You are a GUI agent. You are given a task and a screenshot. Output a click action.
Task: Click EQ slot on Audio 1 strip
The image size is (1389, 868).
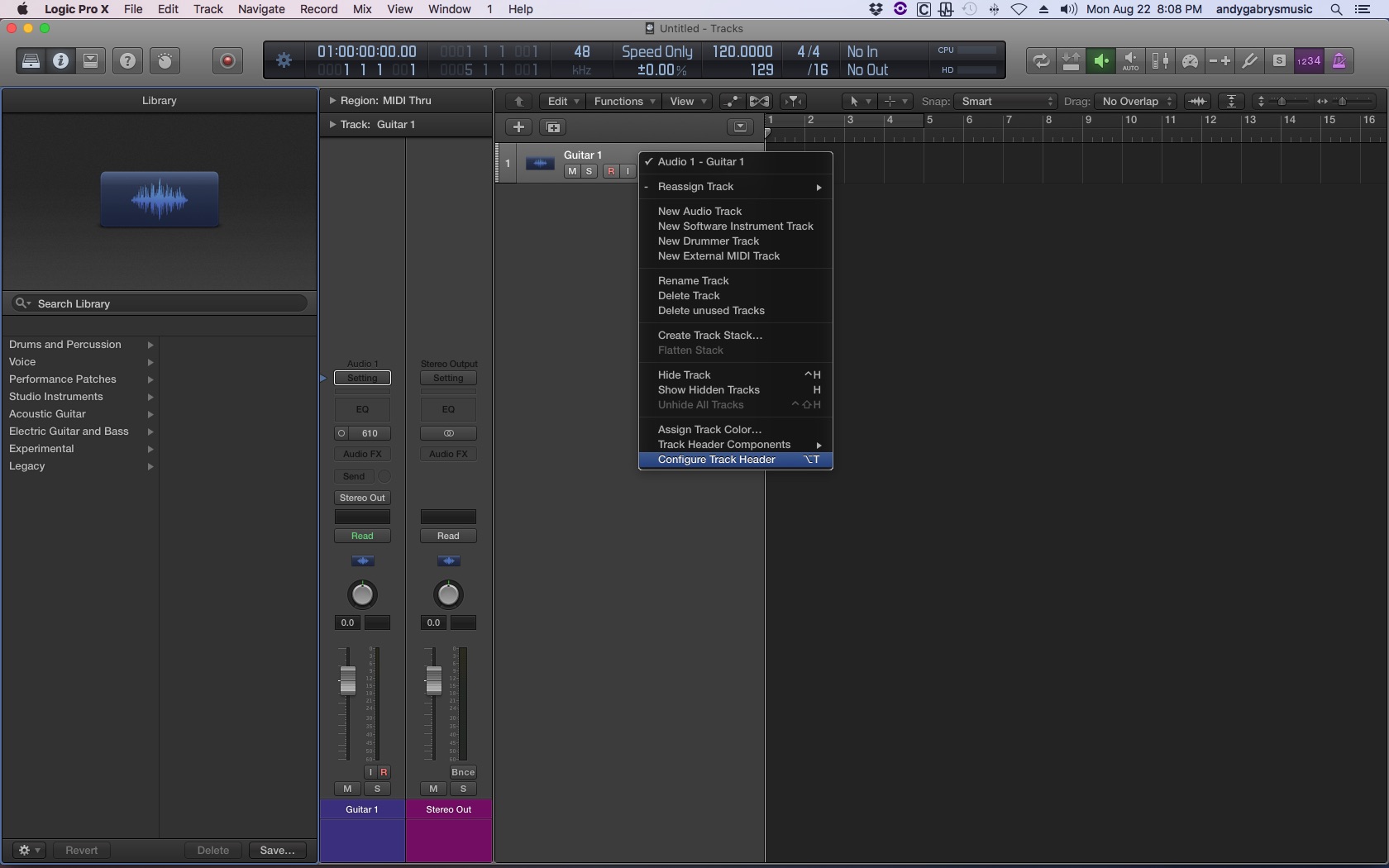pos(362,409)
